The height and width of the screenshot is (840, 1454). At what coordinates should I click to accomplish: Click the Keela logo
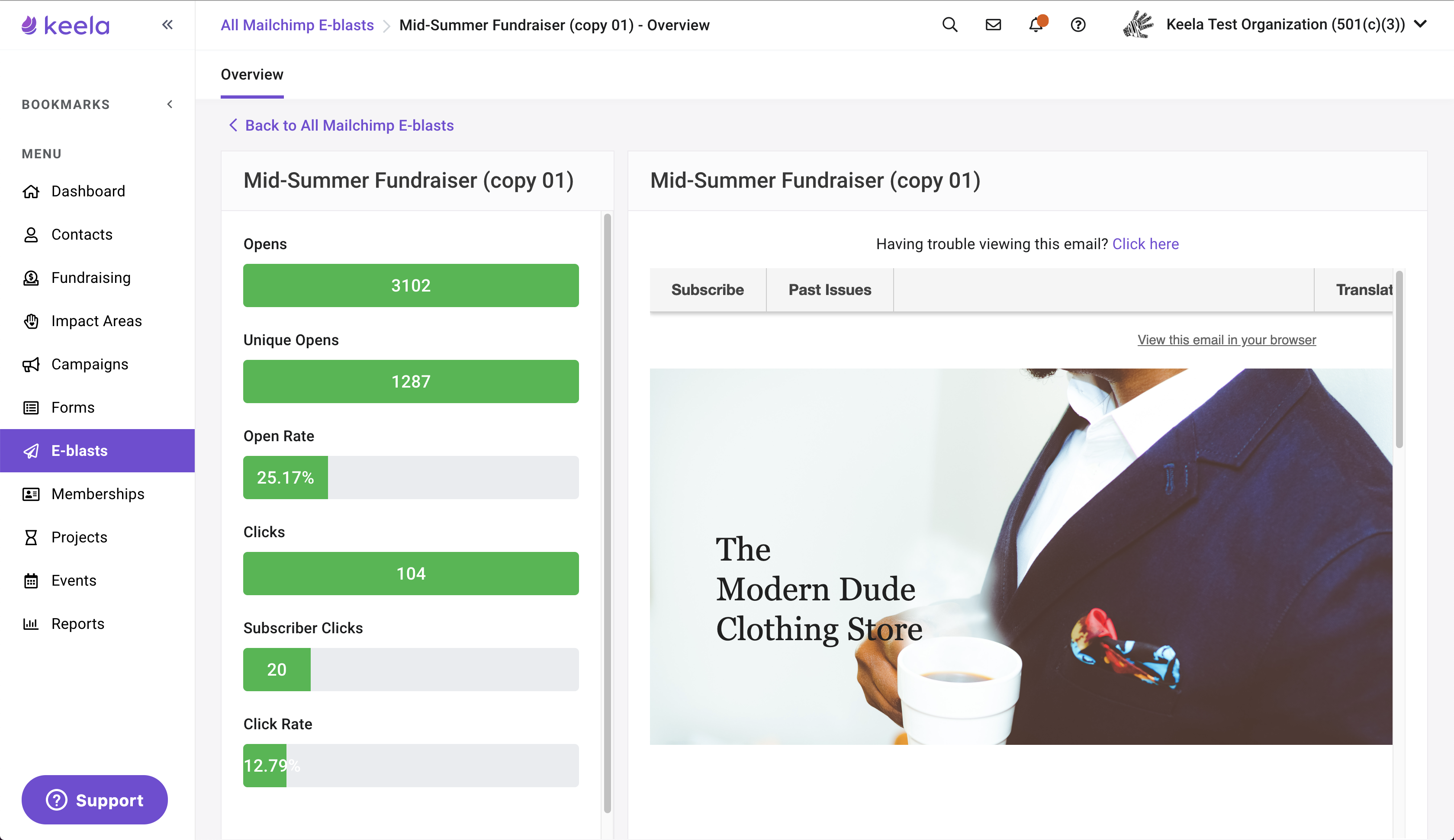65,26
